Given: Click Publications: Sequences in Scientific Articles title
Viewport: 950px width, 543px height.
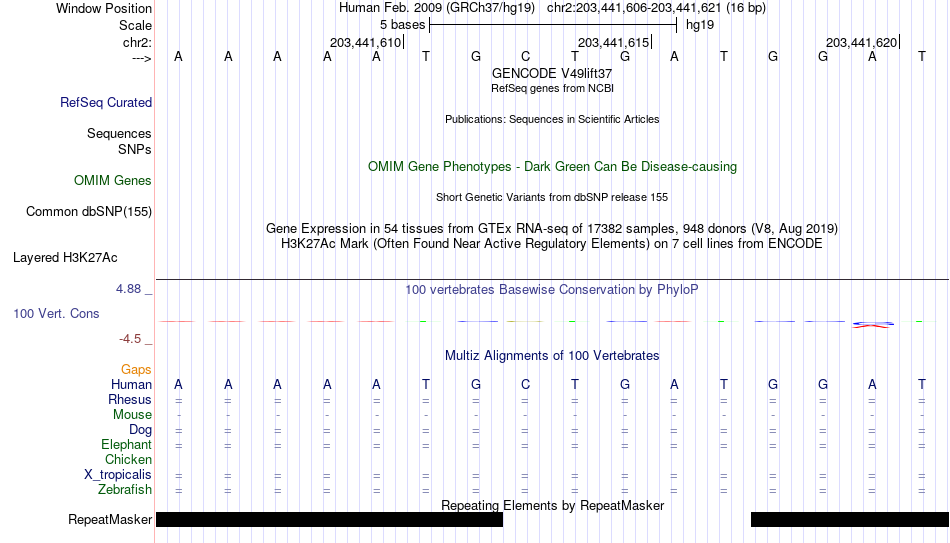Looking at the screenshot, I should tap(552, 119).
